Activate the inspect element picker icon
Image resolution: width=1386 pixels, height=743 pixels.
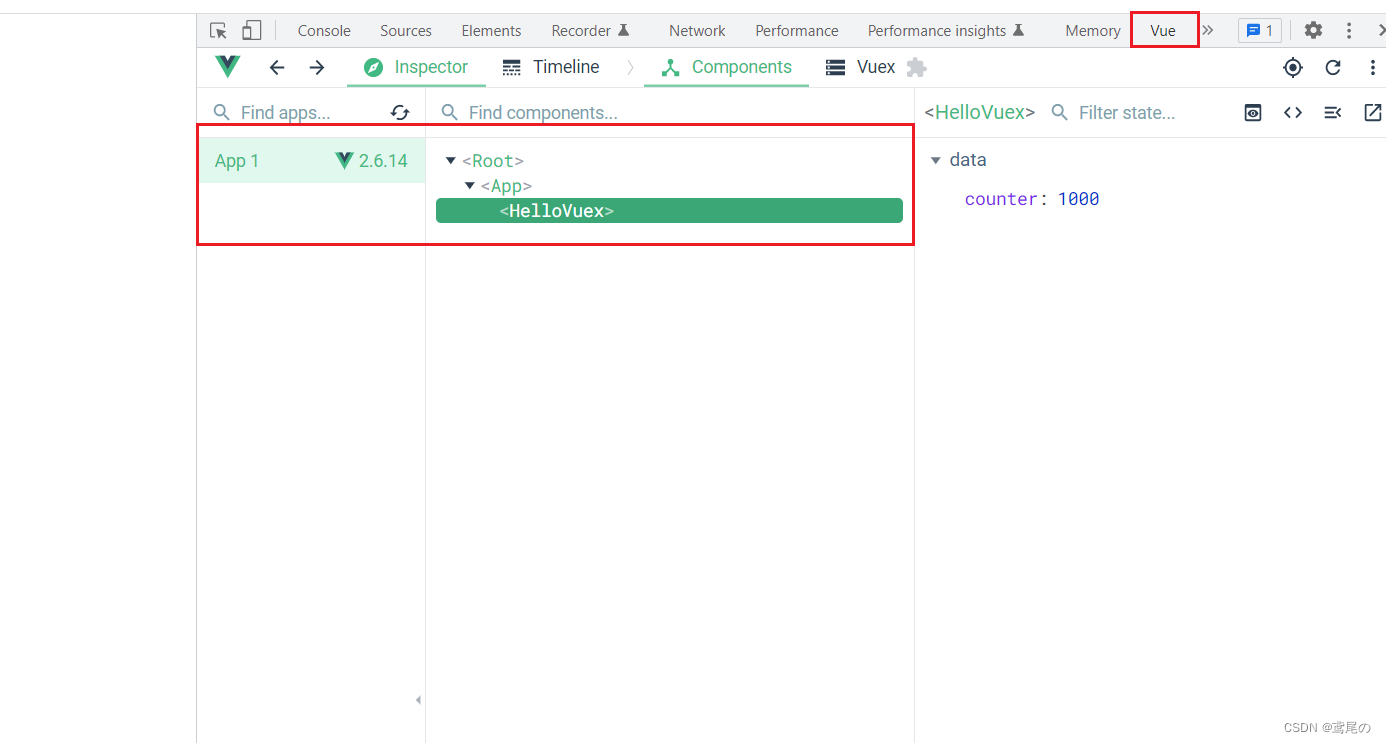point(218,31)
